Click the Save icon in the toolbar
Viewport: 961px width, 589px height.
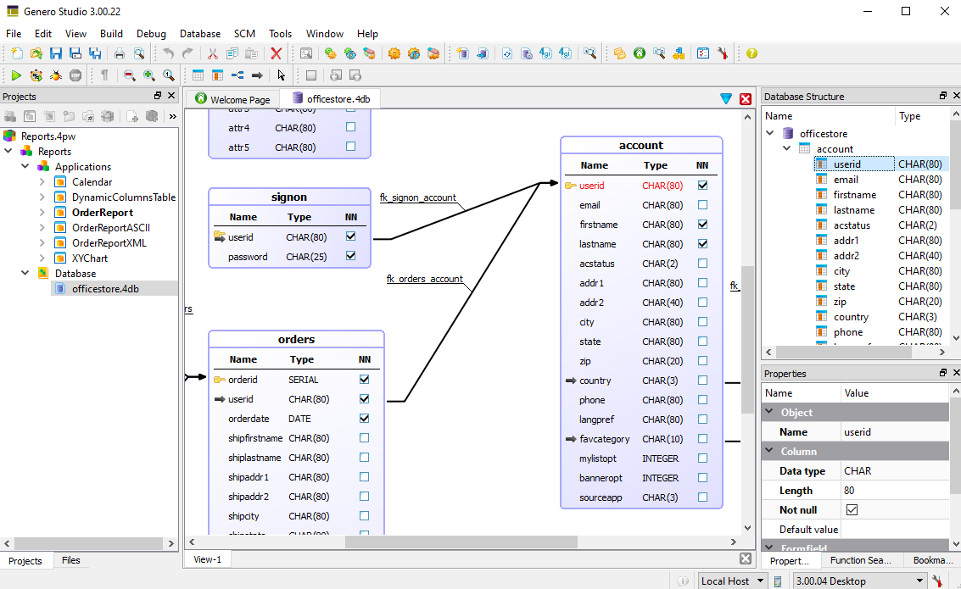(x=57, y=53)
